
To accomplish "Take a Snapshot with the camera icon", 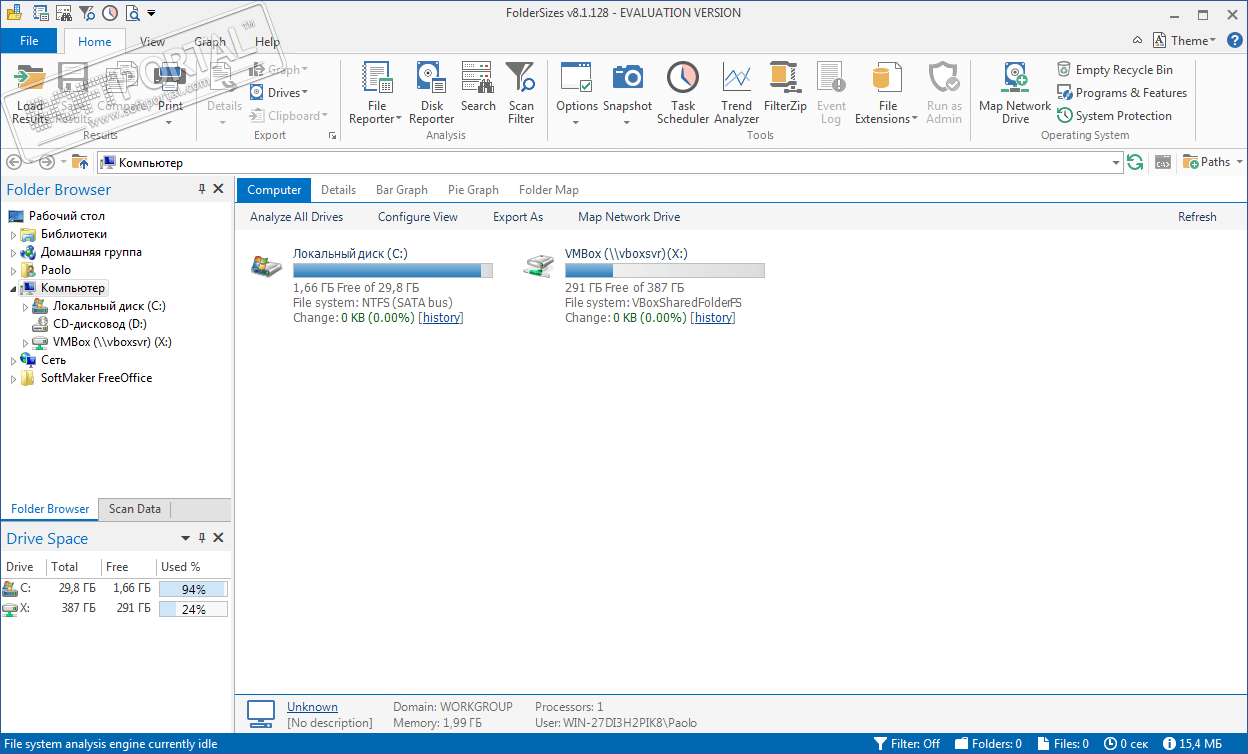I will click(x=627, y=78).
